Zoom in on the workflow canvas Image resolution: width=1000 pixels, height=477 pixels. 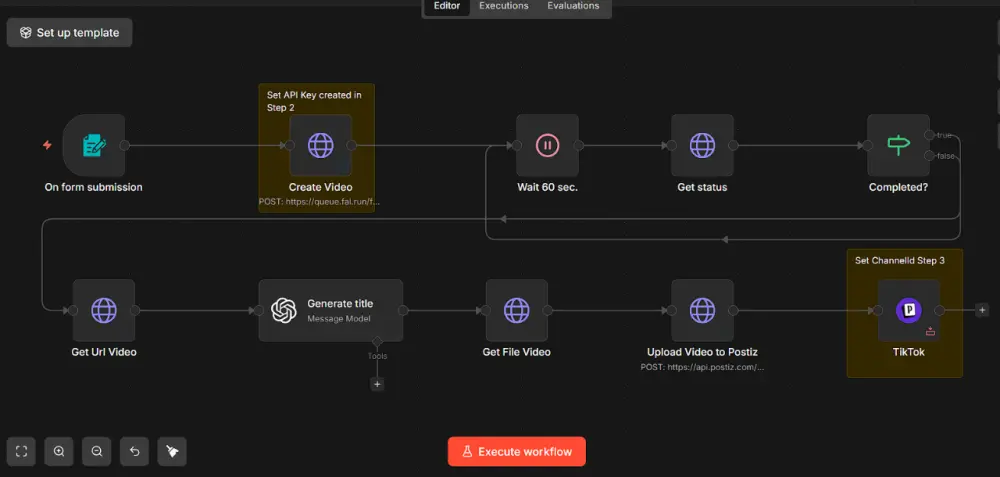coord(60,452)
